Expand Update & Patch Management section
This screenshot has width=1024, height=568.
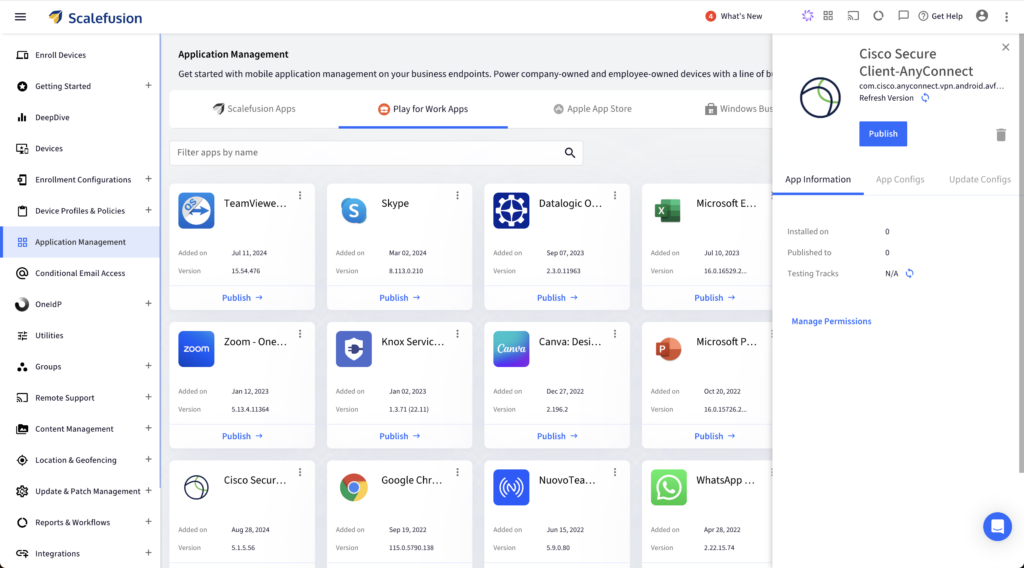tap(148, 490)
